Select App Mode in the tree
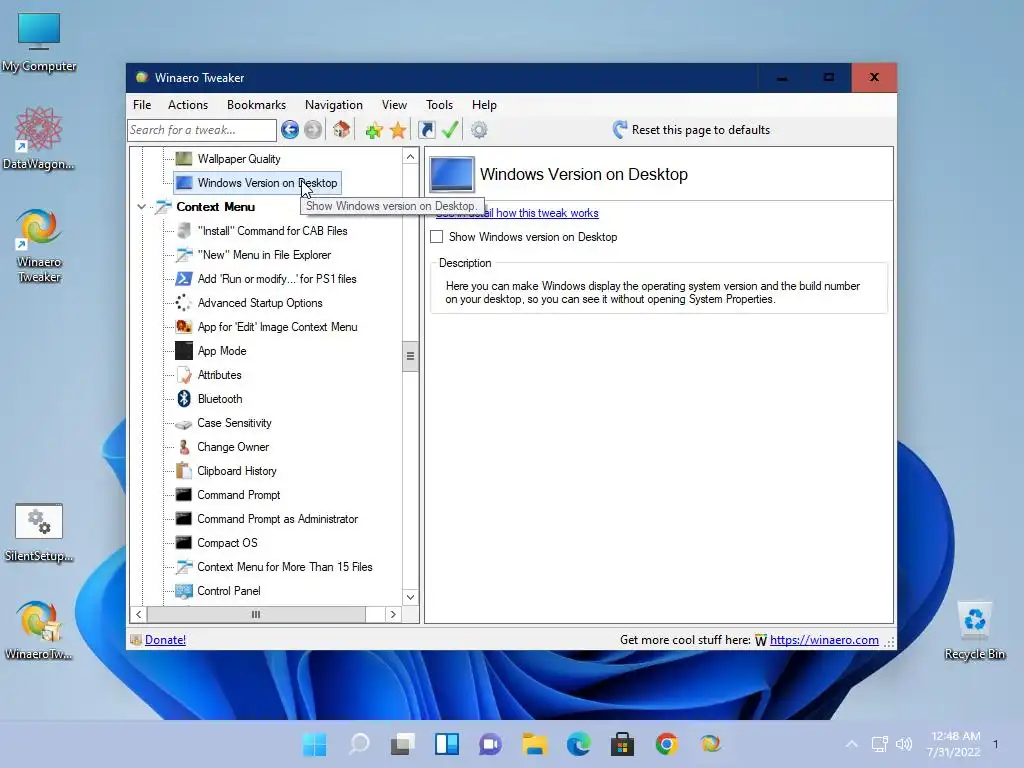The height and width of the screenshot is (768, 1024). [222, 351]
